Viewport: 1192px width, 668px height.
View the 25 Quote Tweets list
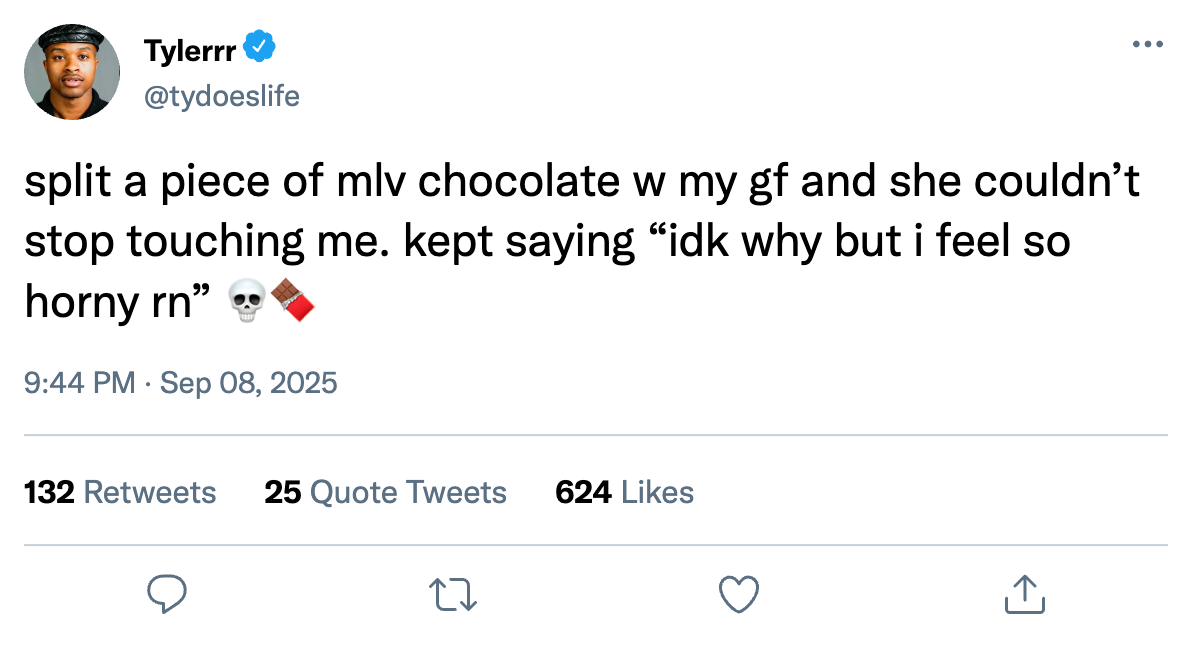pos(385,492)
